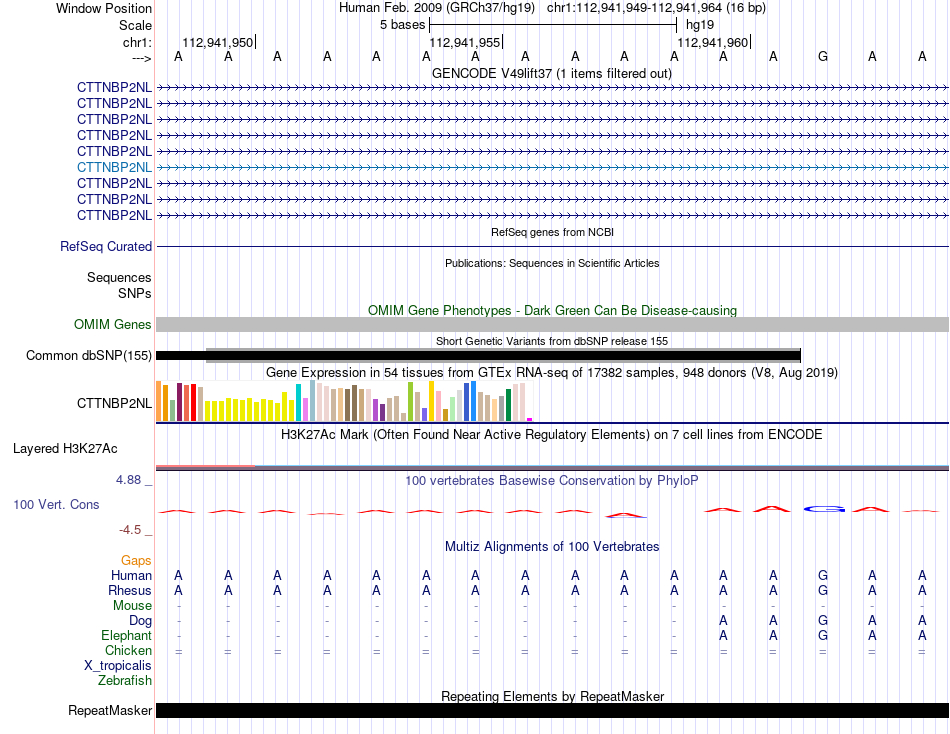Open the GTEx CTTNBP2NL expression bar chart
The image size is (950, 734).
[x=344, y=401]
